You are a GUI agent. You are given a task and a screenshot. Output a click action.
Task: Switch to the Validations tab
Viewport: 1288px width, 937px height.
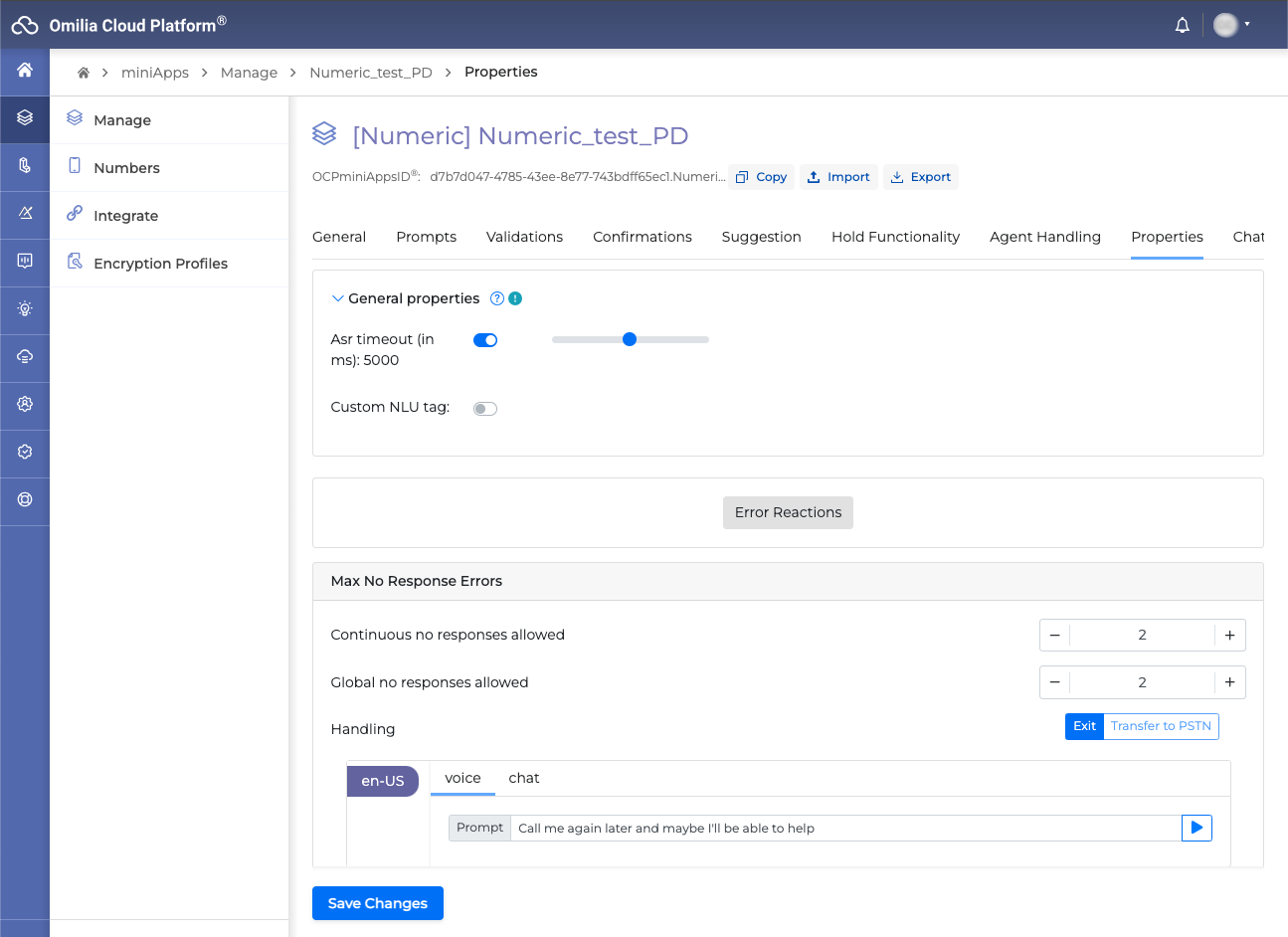click(x=524, y=237)
